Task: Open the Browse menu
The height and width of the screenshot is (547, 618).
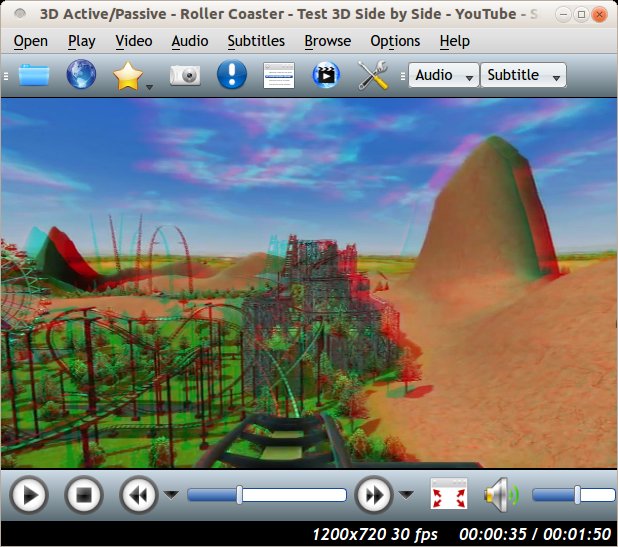Action: [328, 41]
